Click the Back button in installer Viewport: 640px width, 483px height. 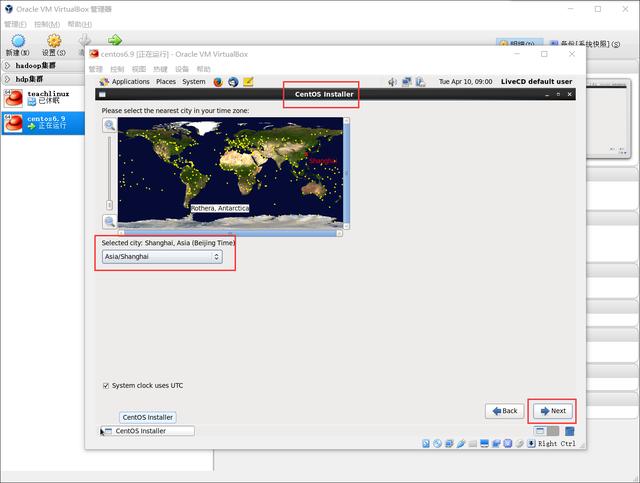[504, 411]
